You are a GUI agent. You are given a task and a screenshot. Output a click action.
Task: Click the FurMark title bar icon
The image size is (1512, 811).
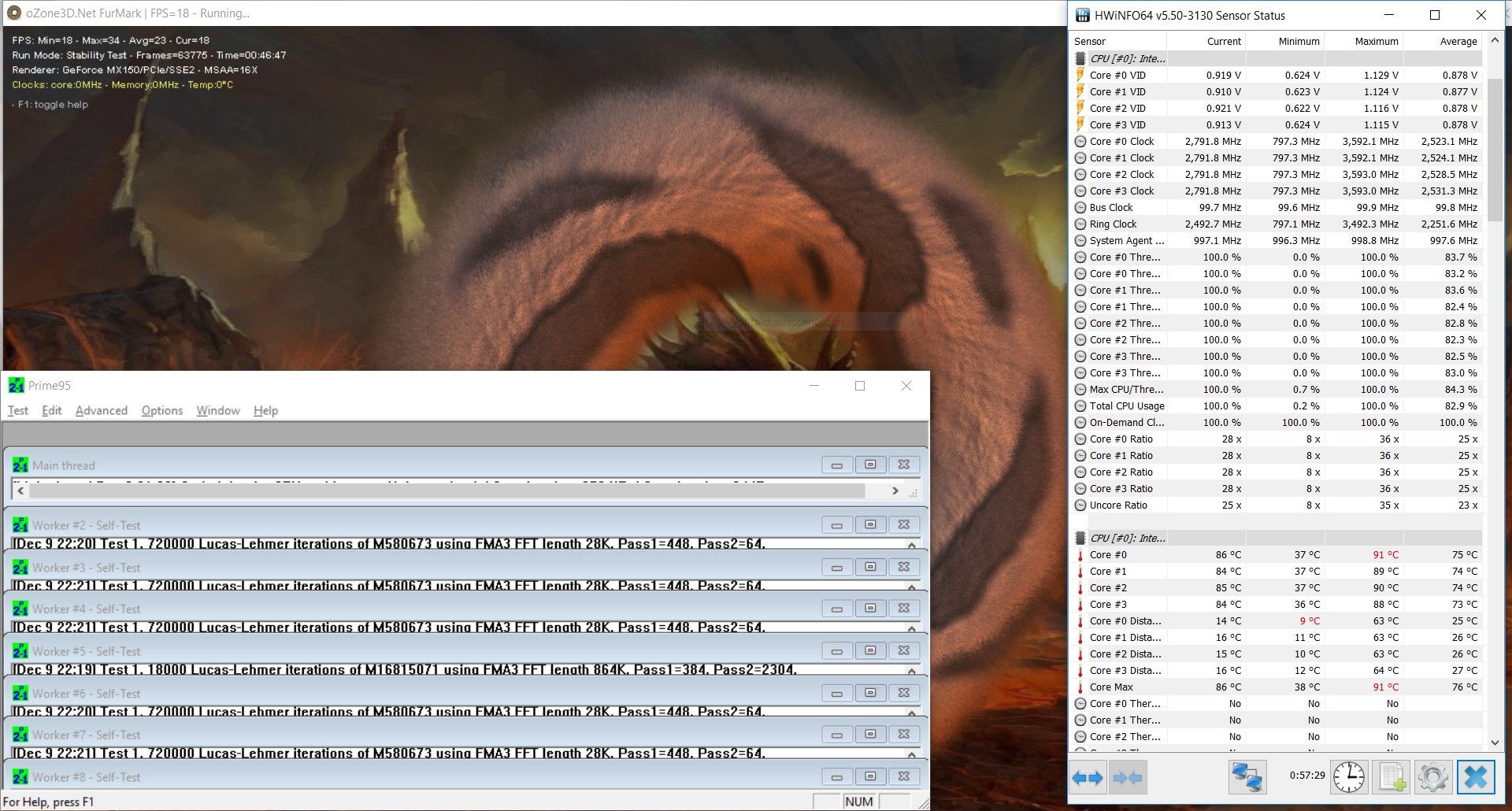[13, 13]
